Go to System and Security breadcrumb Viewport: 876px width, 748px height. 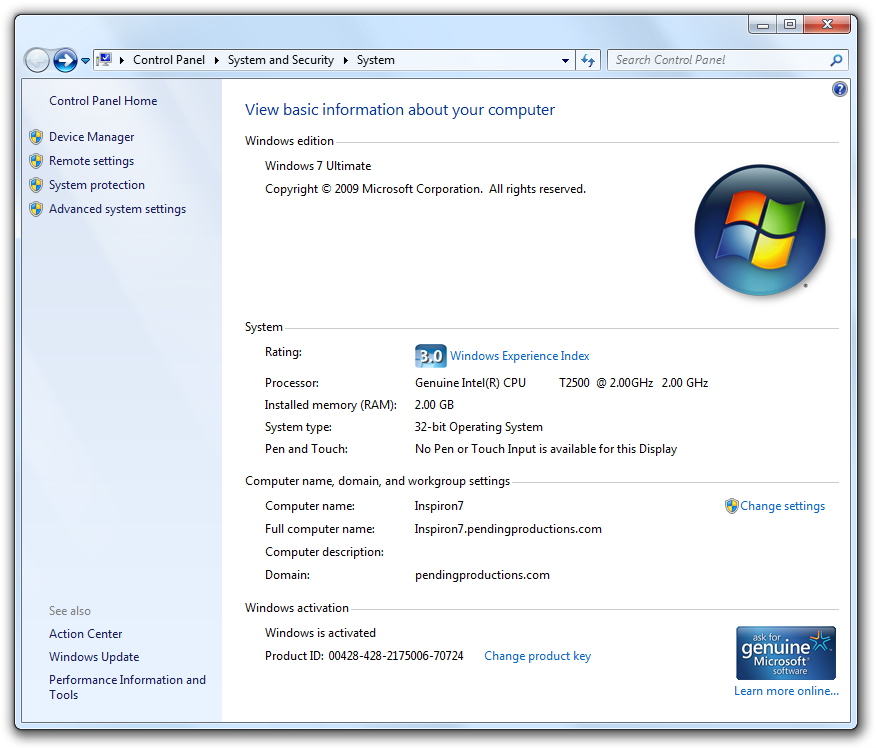click(280, 60)
